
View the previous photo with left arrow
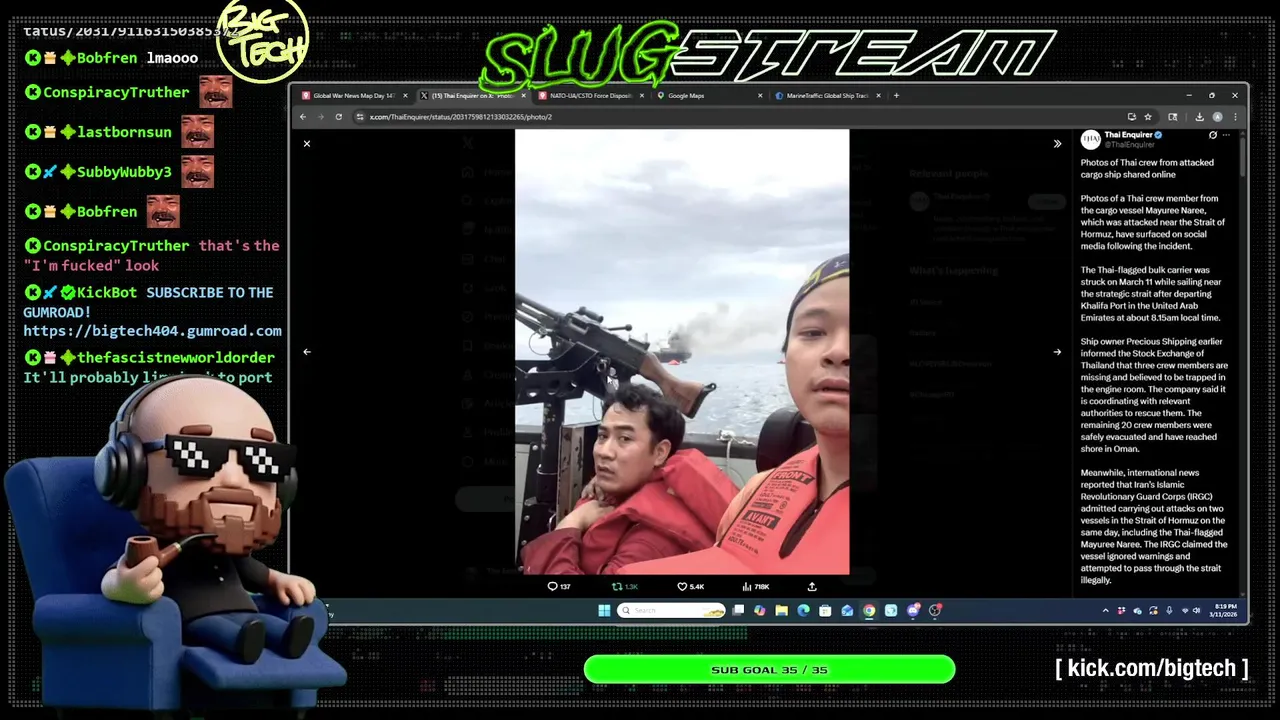pos(307,352)
